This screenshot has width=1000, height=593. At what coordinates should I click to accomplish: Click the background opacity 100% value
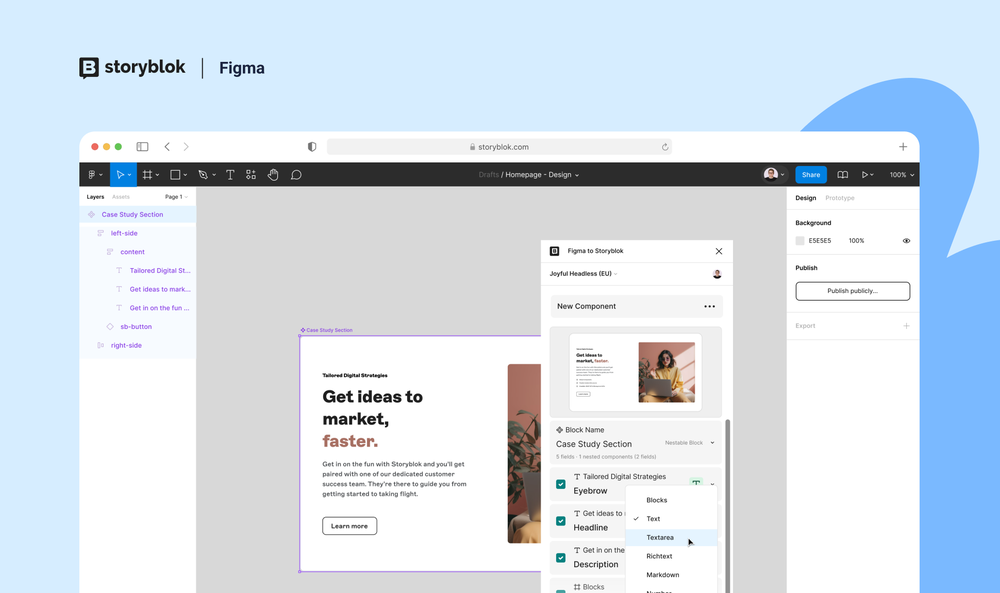click(856, 241)
